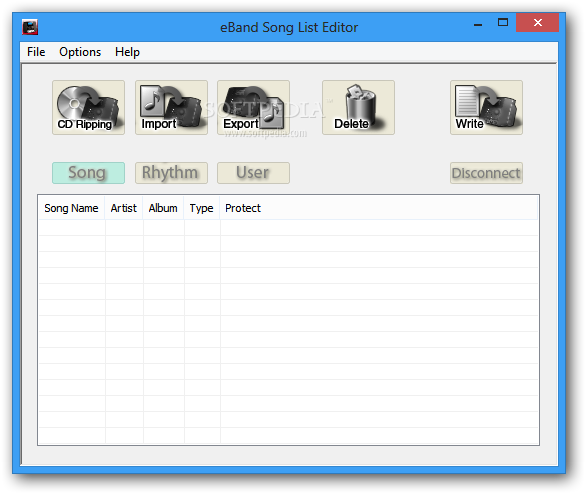
Task: Click the Write to device icon
Action: [486, 107]
